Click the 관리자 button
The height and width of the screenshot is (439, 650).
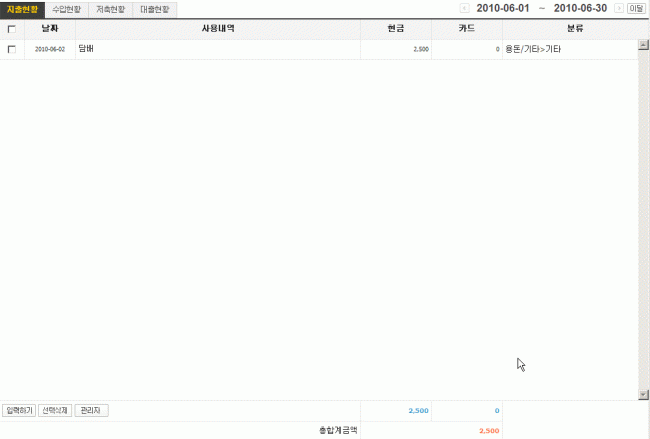(x=91, y=410)
